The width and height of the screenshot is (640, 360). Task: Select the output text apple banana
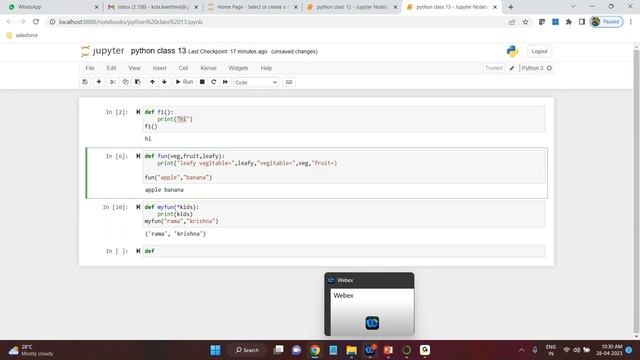coord(164,190)
